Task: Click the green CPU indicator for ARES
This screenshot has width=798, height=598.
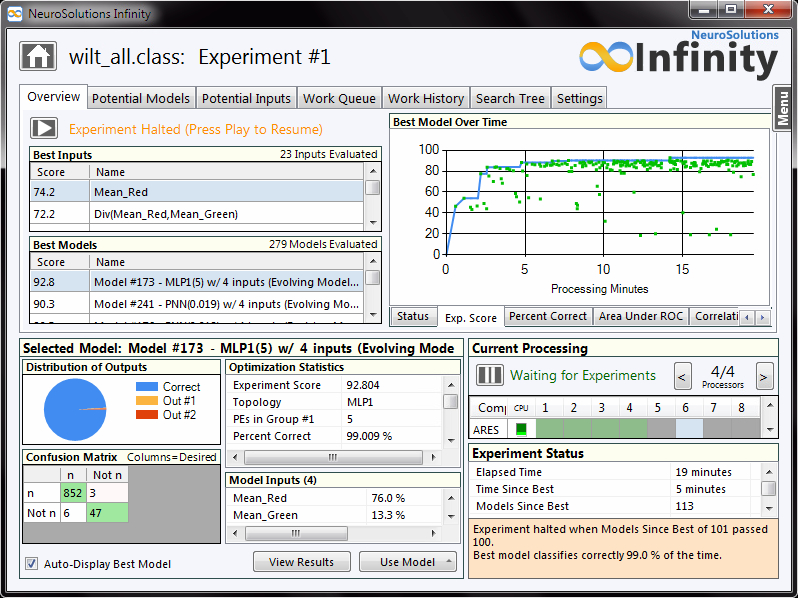Action: point(521,429)
